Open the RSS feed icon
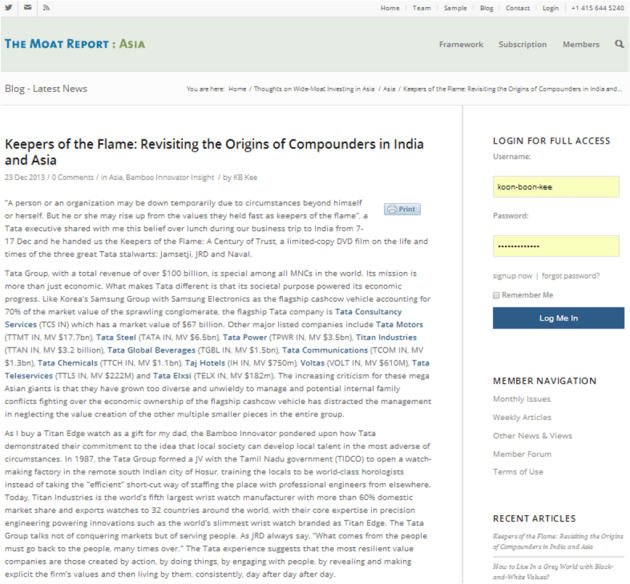Screen dimensions: 630x584 tap(46, 8)
